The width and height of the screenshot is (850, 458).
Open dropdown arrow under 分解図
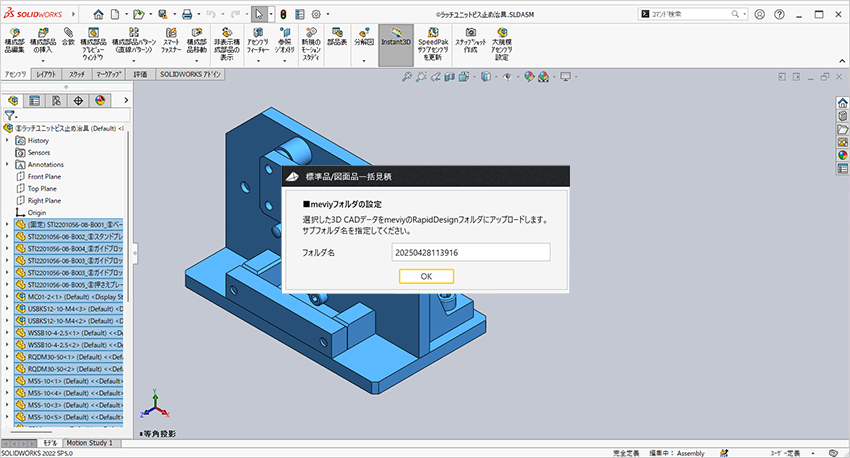tap(364, 61)
